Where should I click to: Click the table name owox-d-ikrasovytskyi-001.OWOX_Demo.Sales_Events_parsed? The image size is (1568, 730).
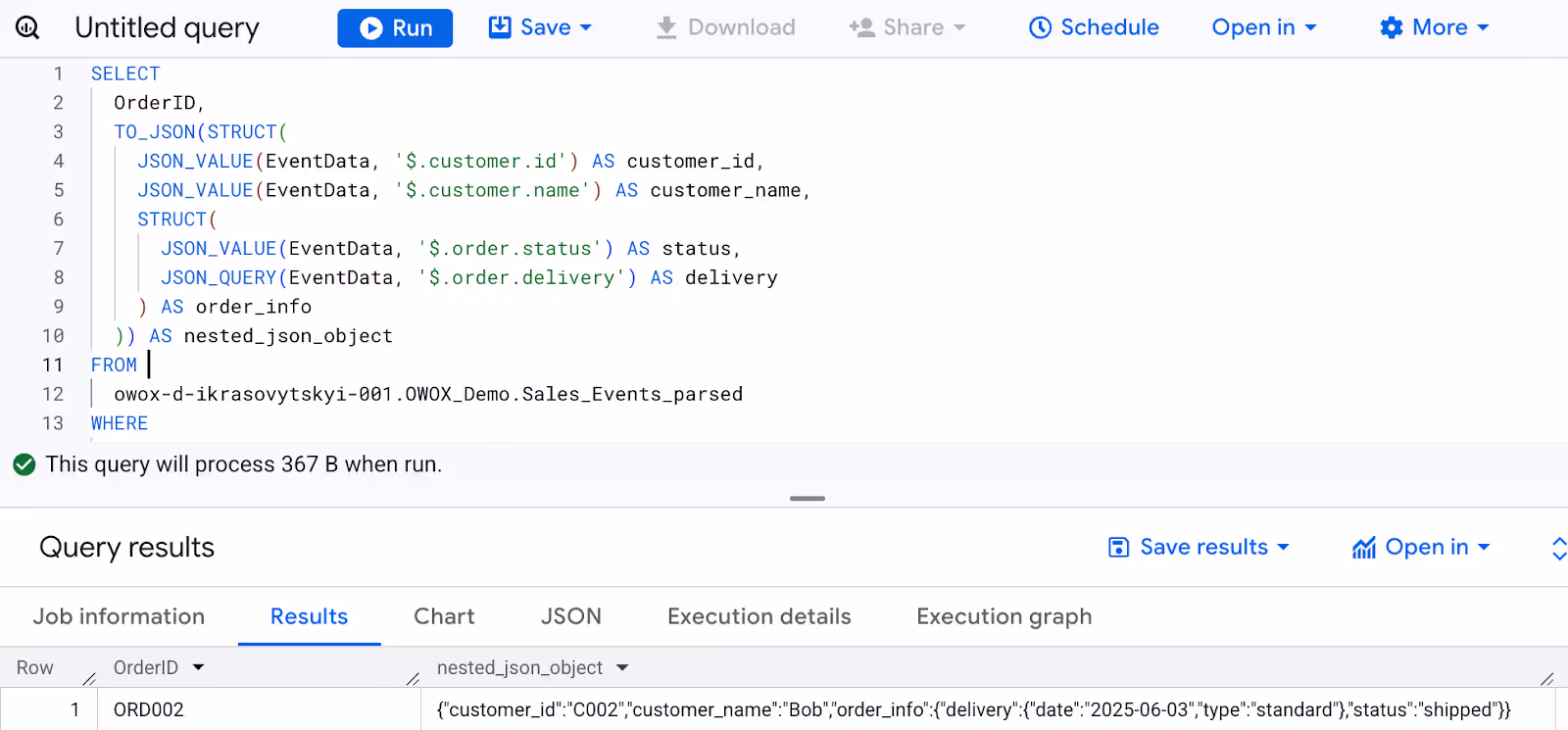[x=428, y=394]
